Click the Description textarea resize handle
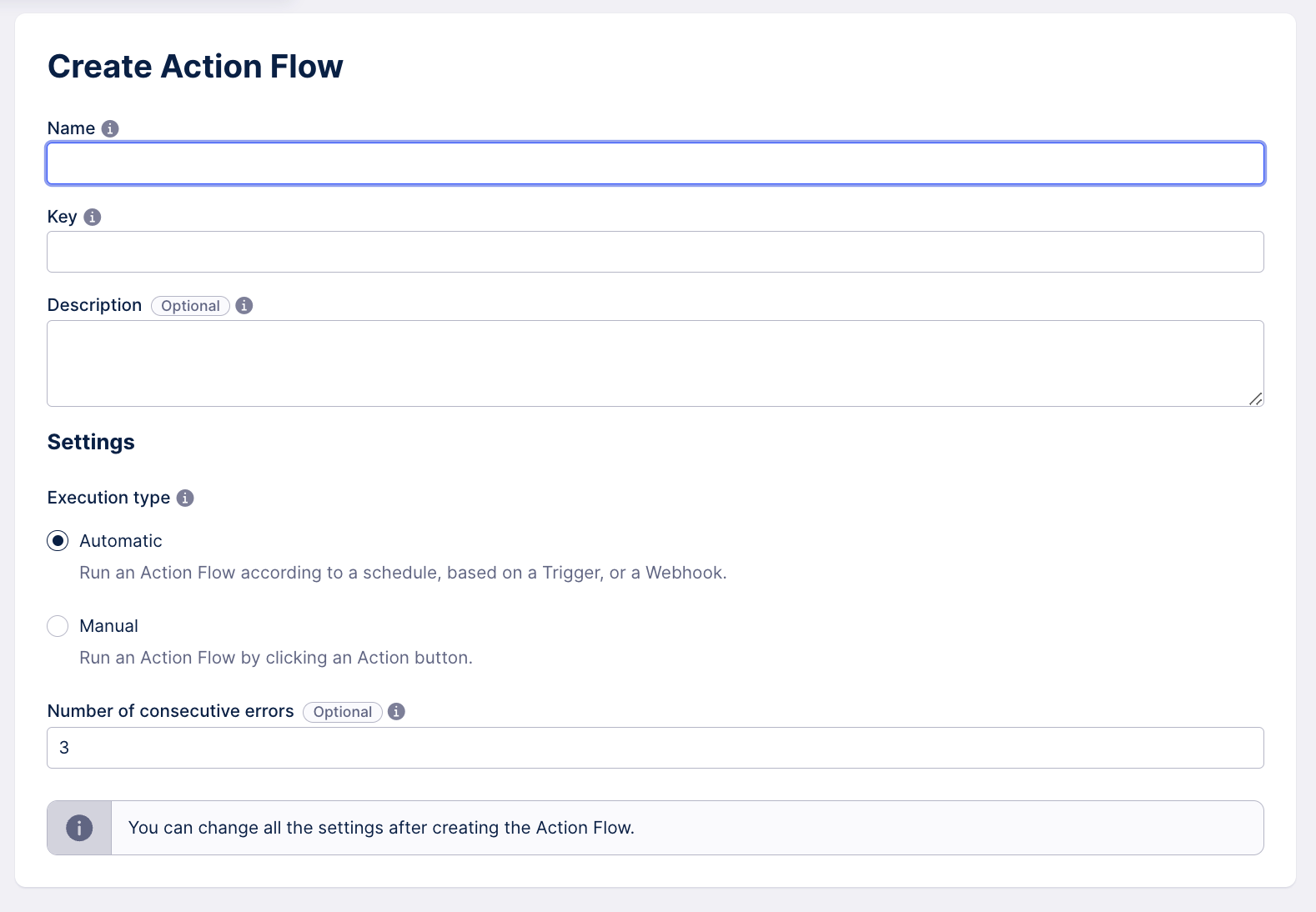The width and height of the screenshot is (1316, 912). tap(1256, 398)
